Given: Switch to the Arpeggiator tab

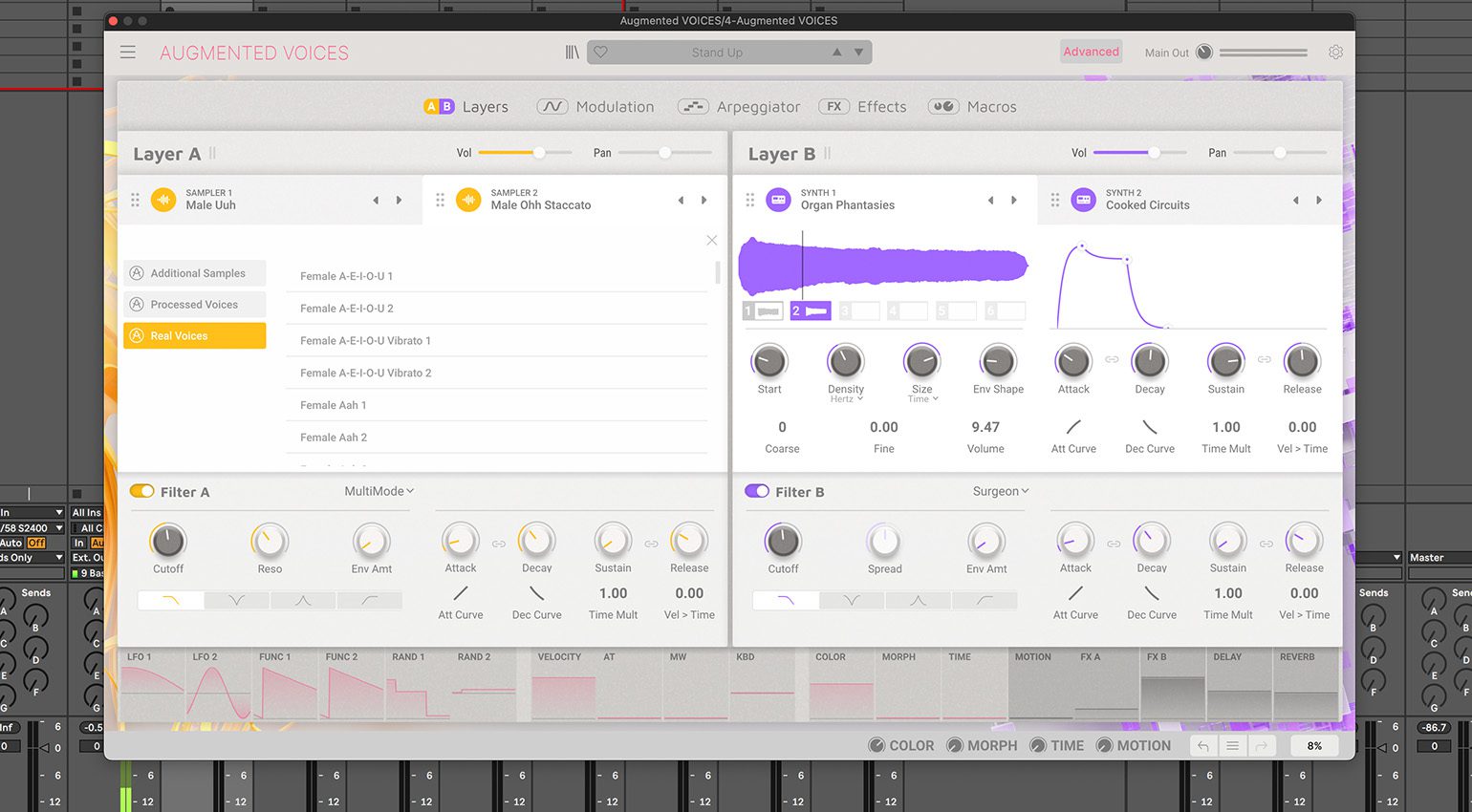Looking at the screenshot, I should pos(739,107).
